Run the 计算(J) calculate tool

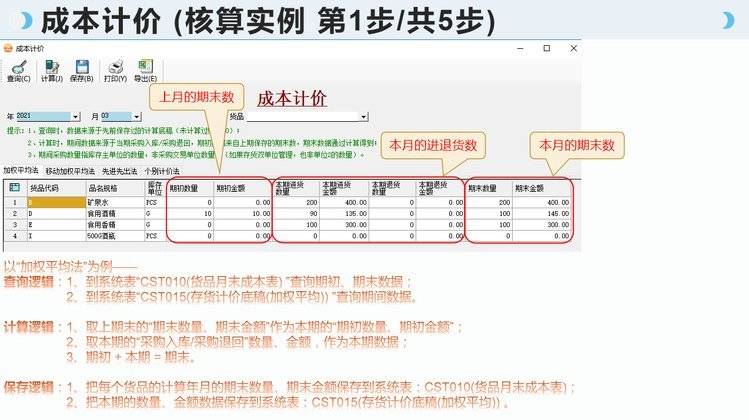51,69
